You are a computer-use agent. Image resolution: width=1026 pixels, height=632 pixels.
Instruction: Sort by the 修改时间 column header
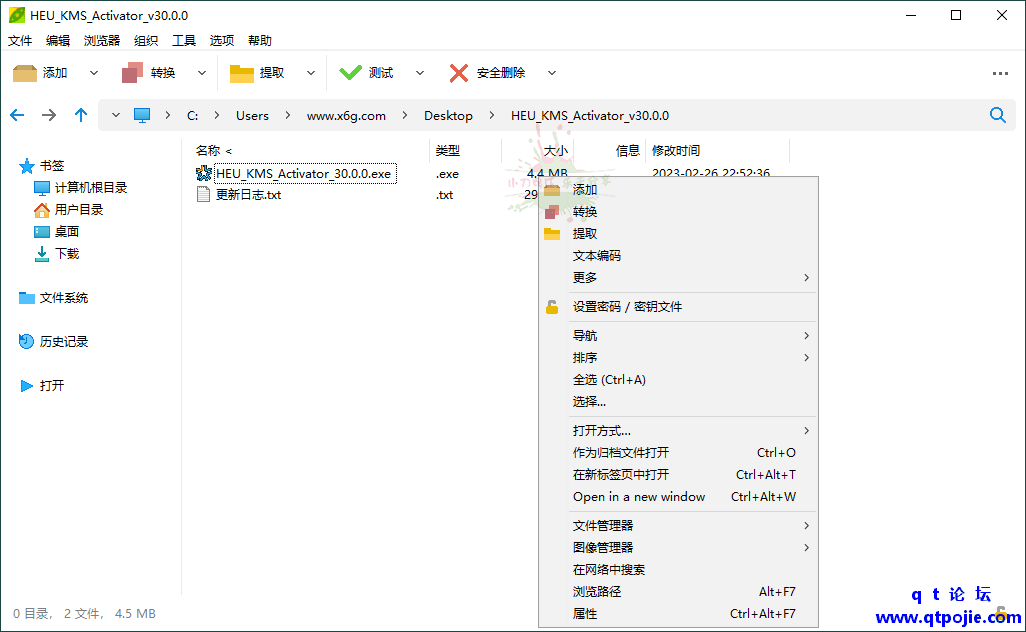click(676, 150)
